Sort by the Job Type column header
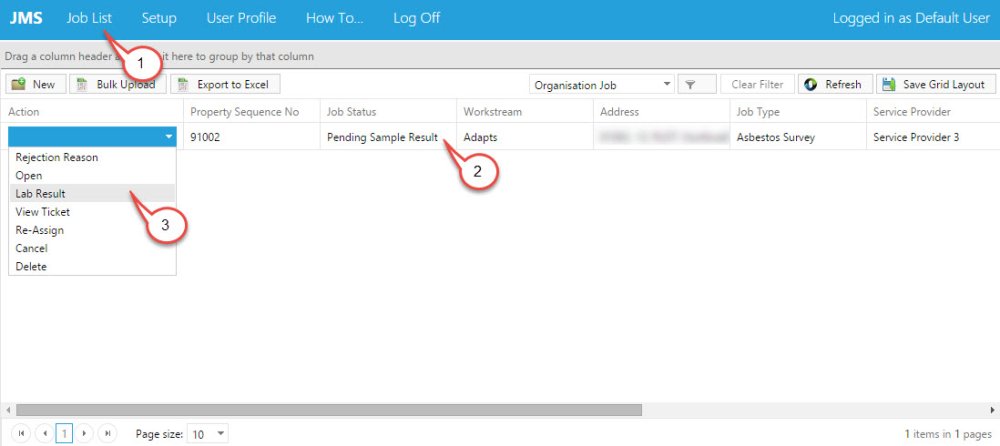The height and width of the screenshot is (446, 1000). coord(798,112)
